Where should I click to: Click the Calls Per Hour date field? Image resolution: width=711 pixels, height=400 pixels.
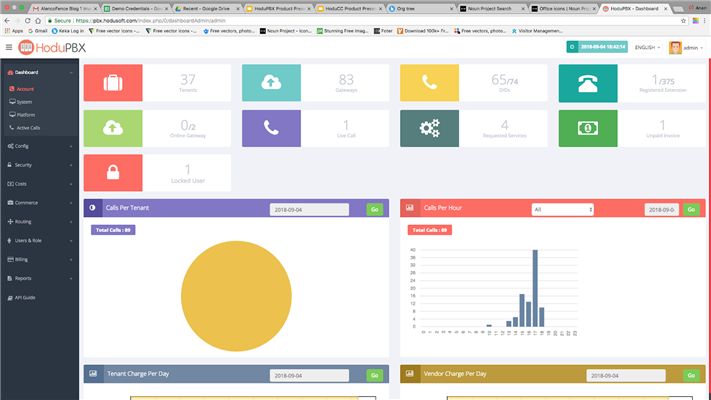point(662,210)
